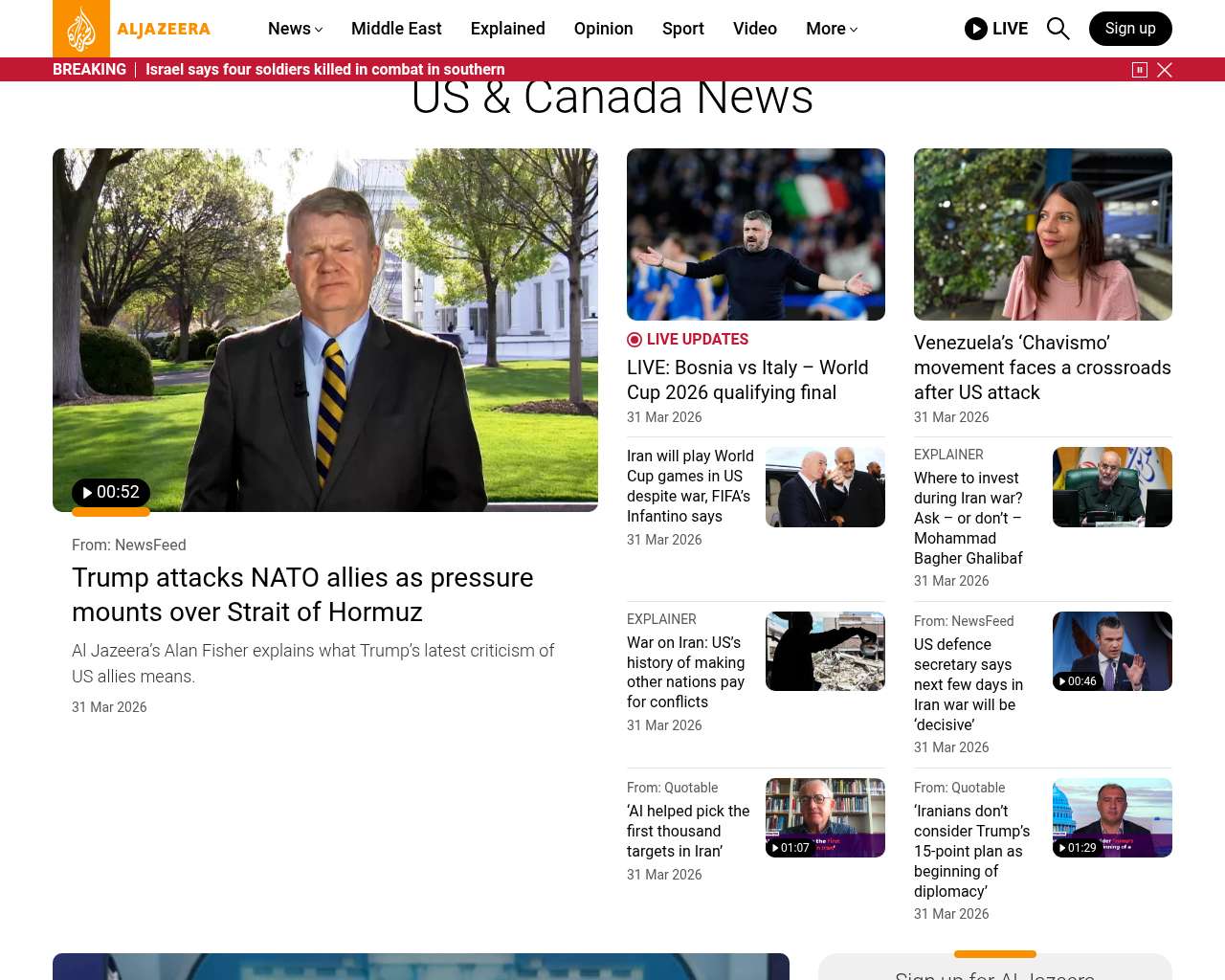Open the Sport menu item

tap(682, 29)
